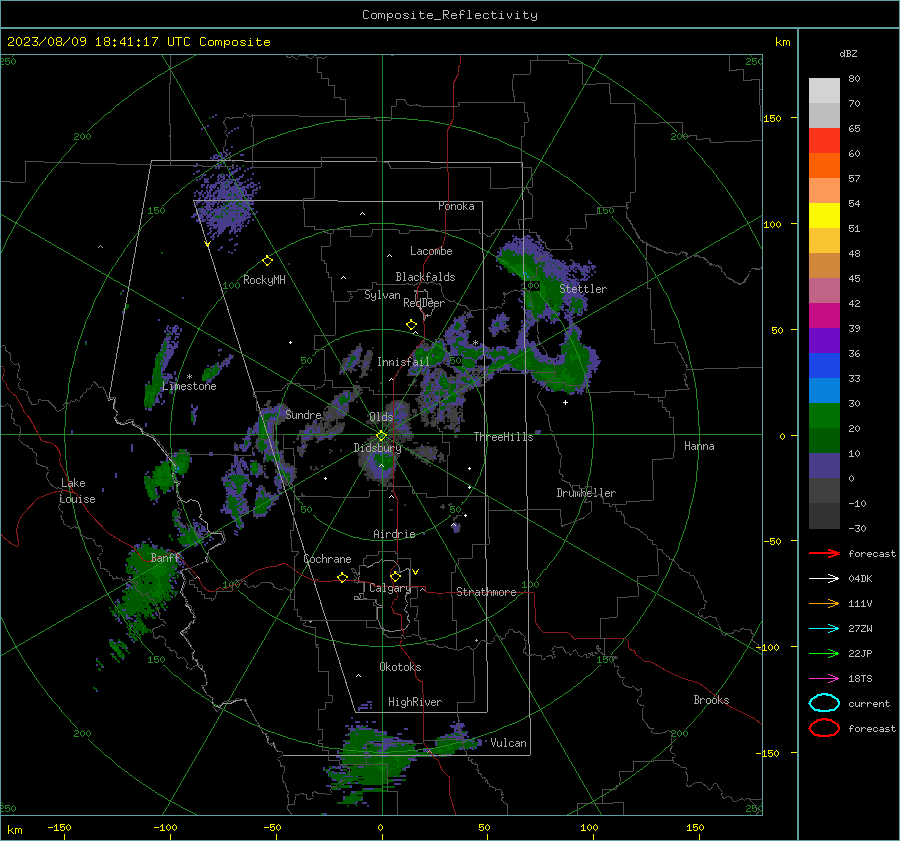Click the yellow diamond marker below RedDeer
900x841 pixels.
(411, 325)
